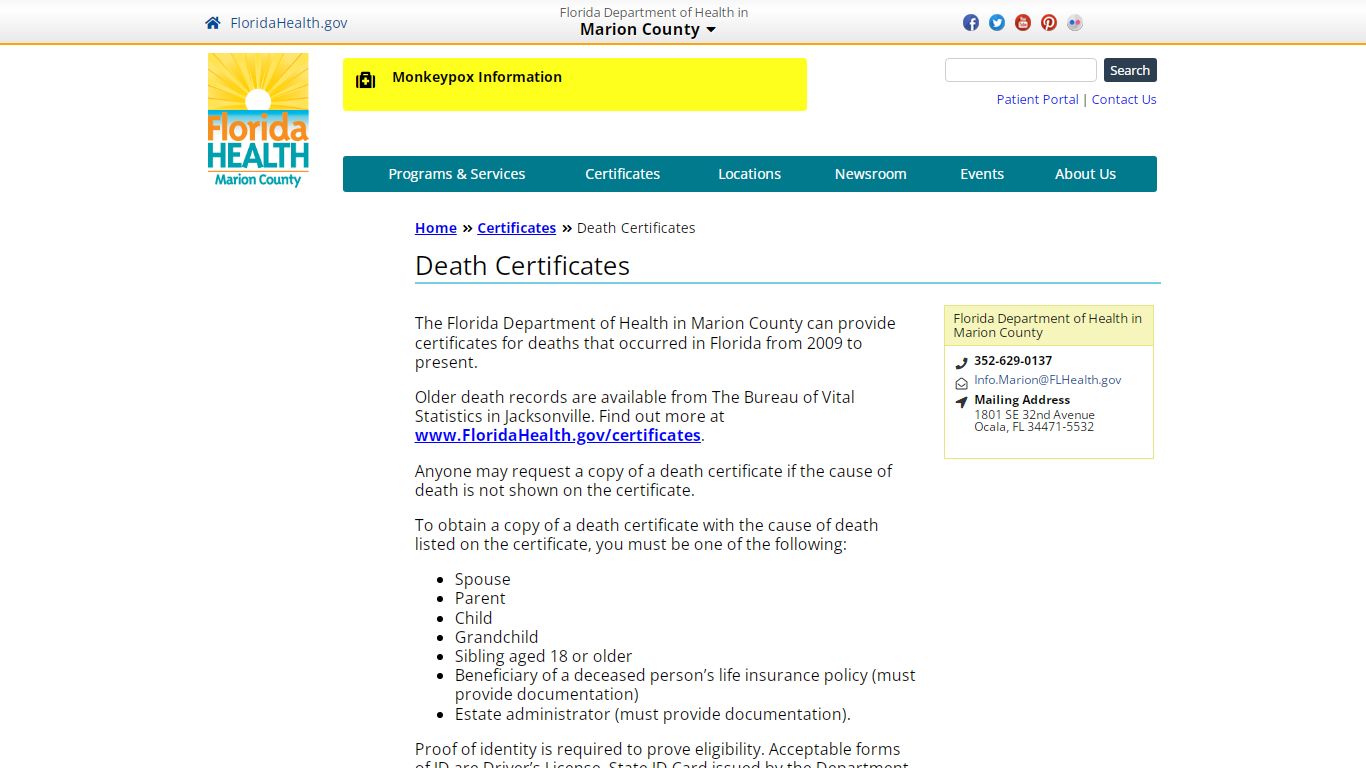Open the Facebook social icon
The height and width of the screenshot is (768, 1366).
tap(971, 23)
